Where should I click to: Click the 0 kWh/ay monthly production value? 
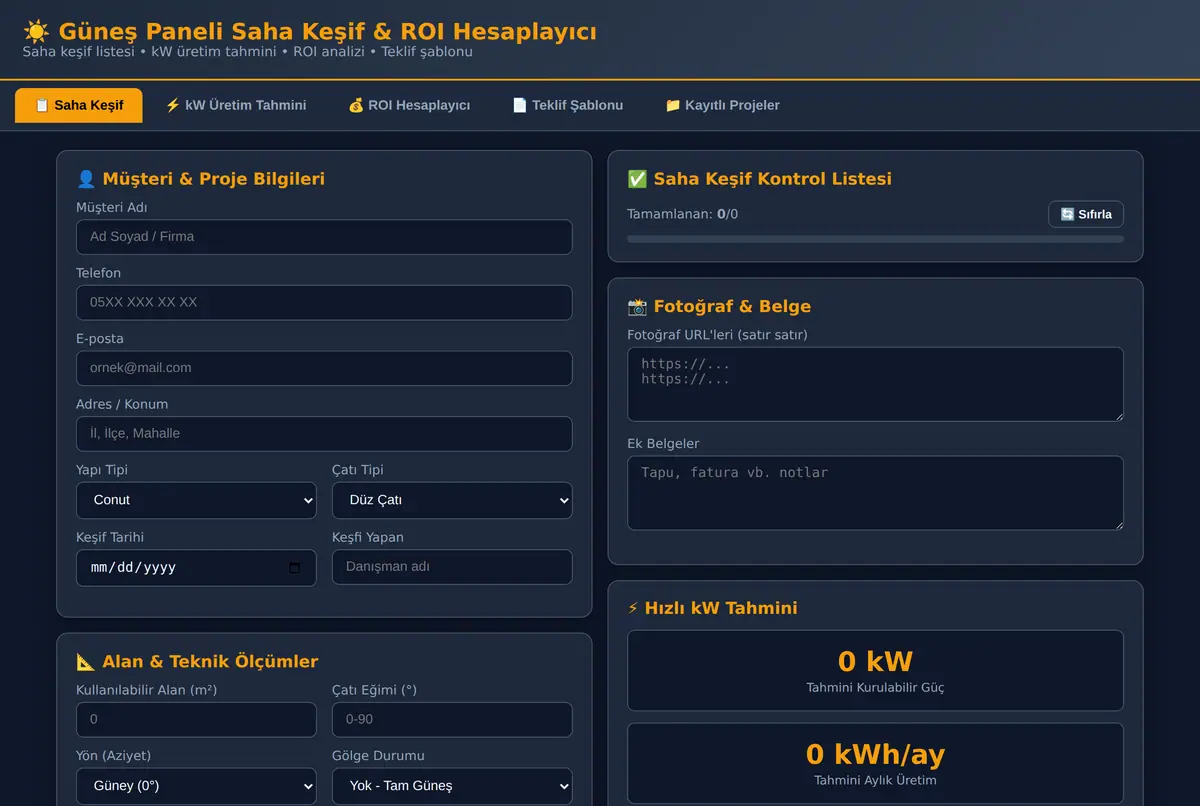(x=875, y=754)
